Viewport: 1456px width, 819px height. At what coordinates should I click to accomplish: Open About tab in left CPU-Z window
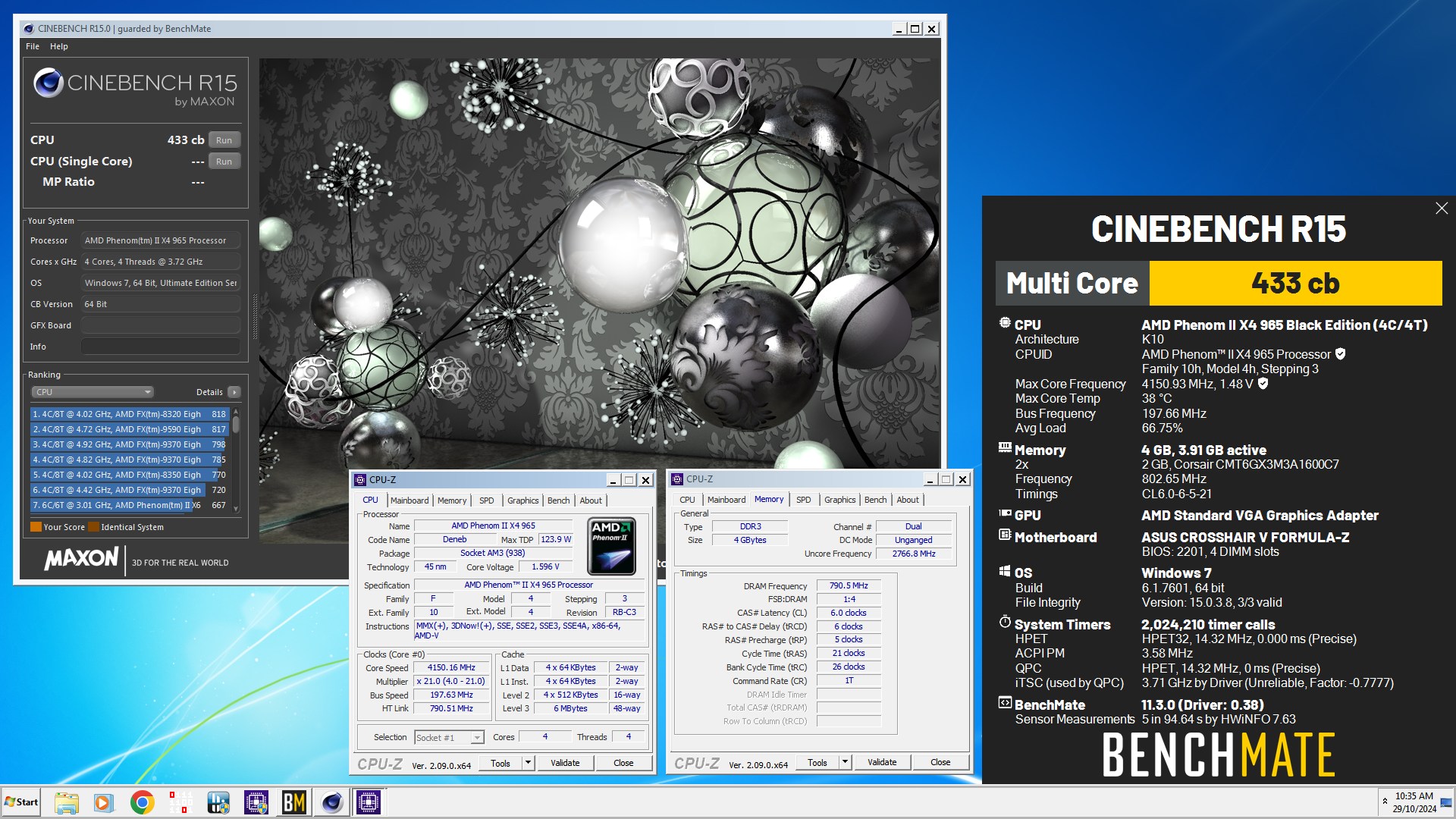coord(591,500)
